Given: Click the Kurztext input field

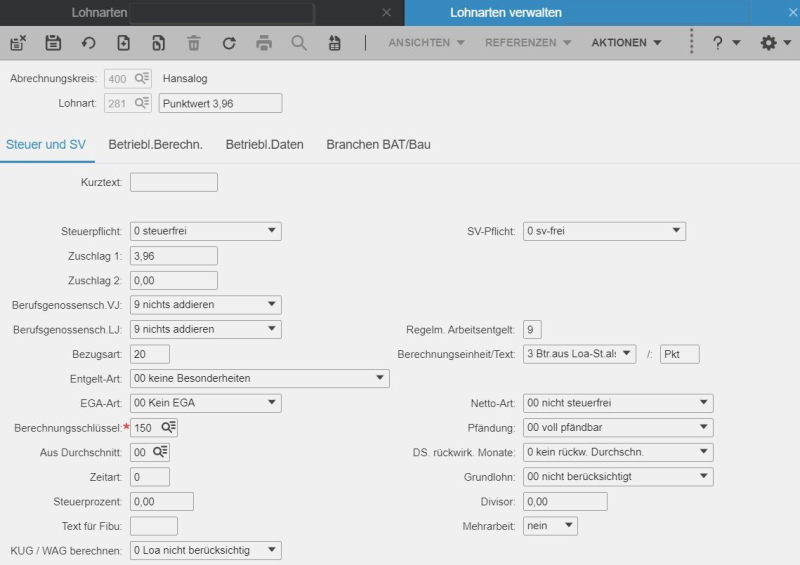Looking at the screenshot, I should [x=173, y=182].
